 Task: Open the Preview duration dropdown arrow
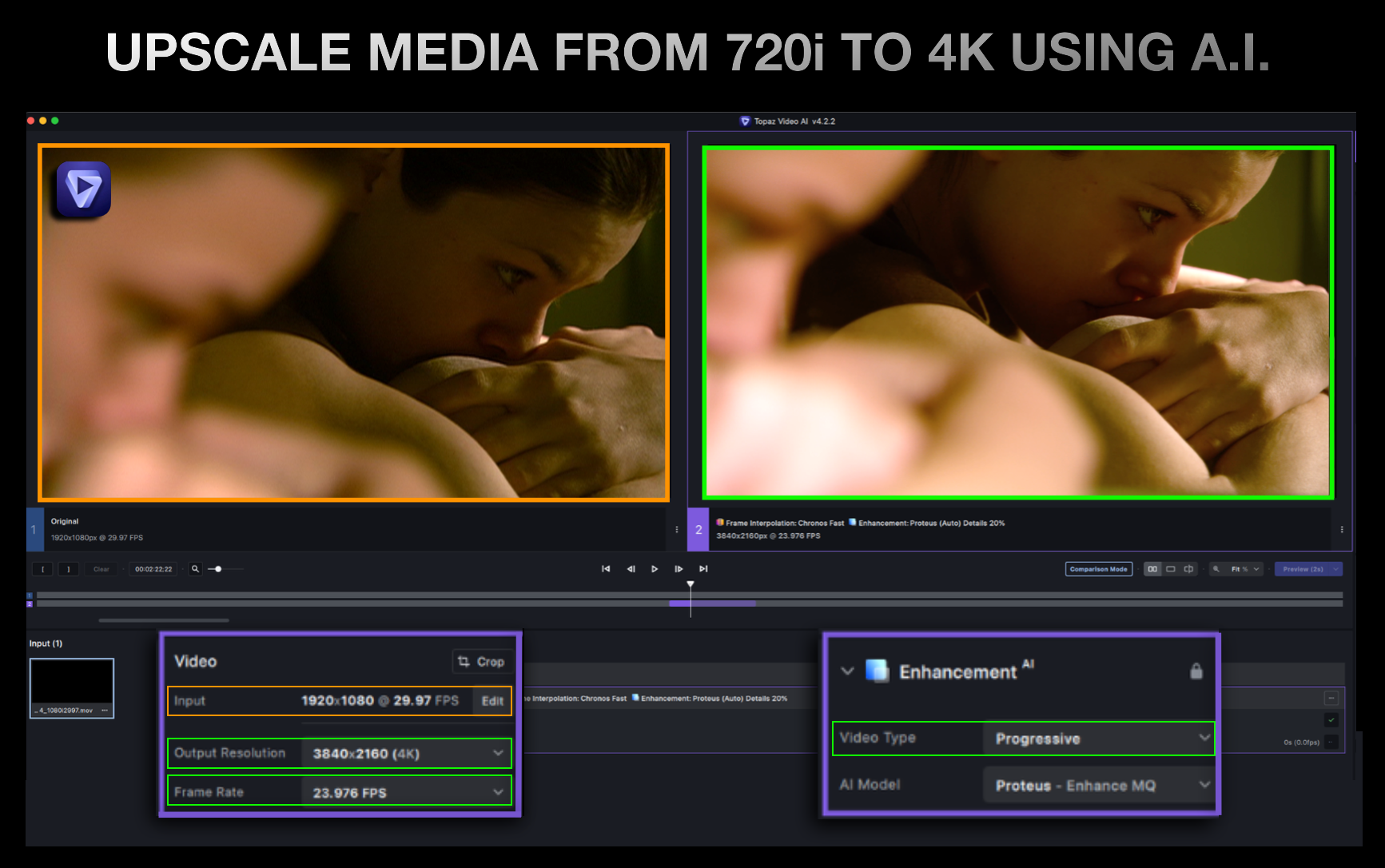coord(1335,569)
